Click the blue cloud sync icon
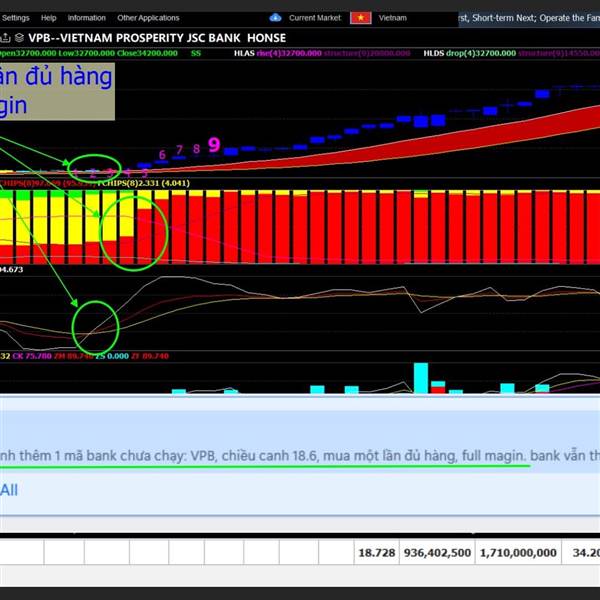The image size is (600, 600). pos(275,18)
